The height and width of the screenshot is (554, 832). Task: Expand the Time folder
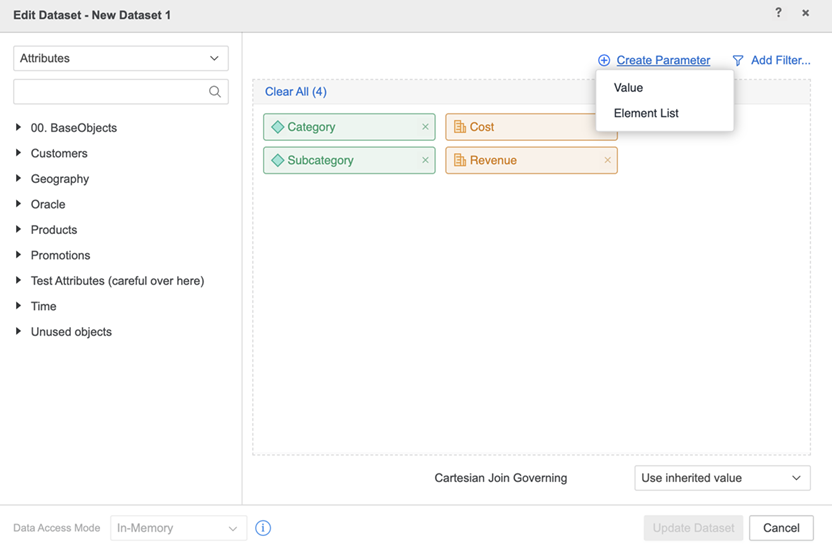(x=19, y=306)
